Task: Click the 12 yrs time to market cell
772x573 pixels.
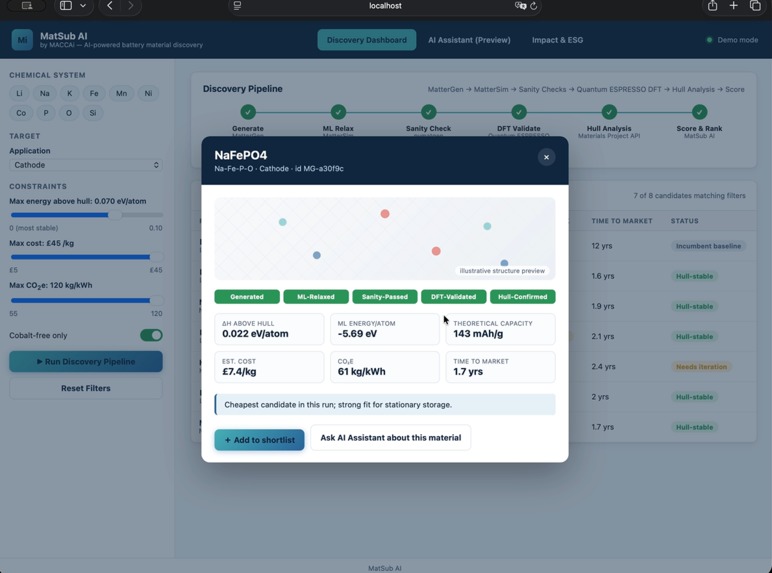Action: click(x=602, y=246)
